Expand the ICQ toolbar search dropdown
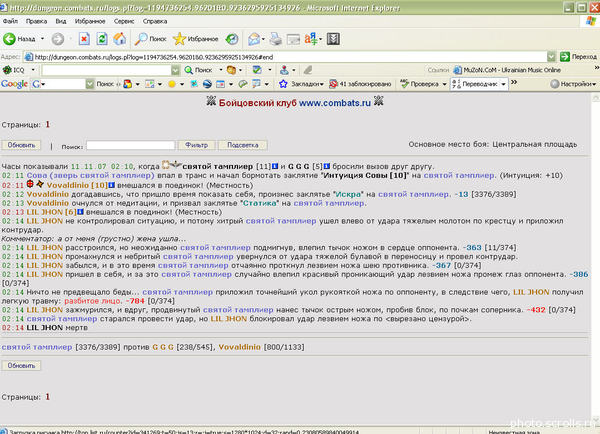Image resolution: width=600 pixels, height=434 pixels. click(175, 70)
